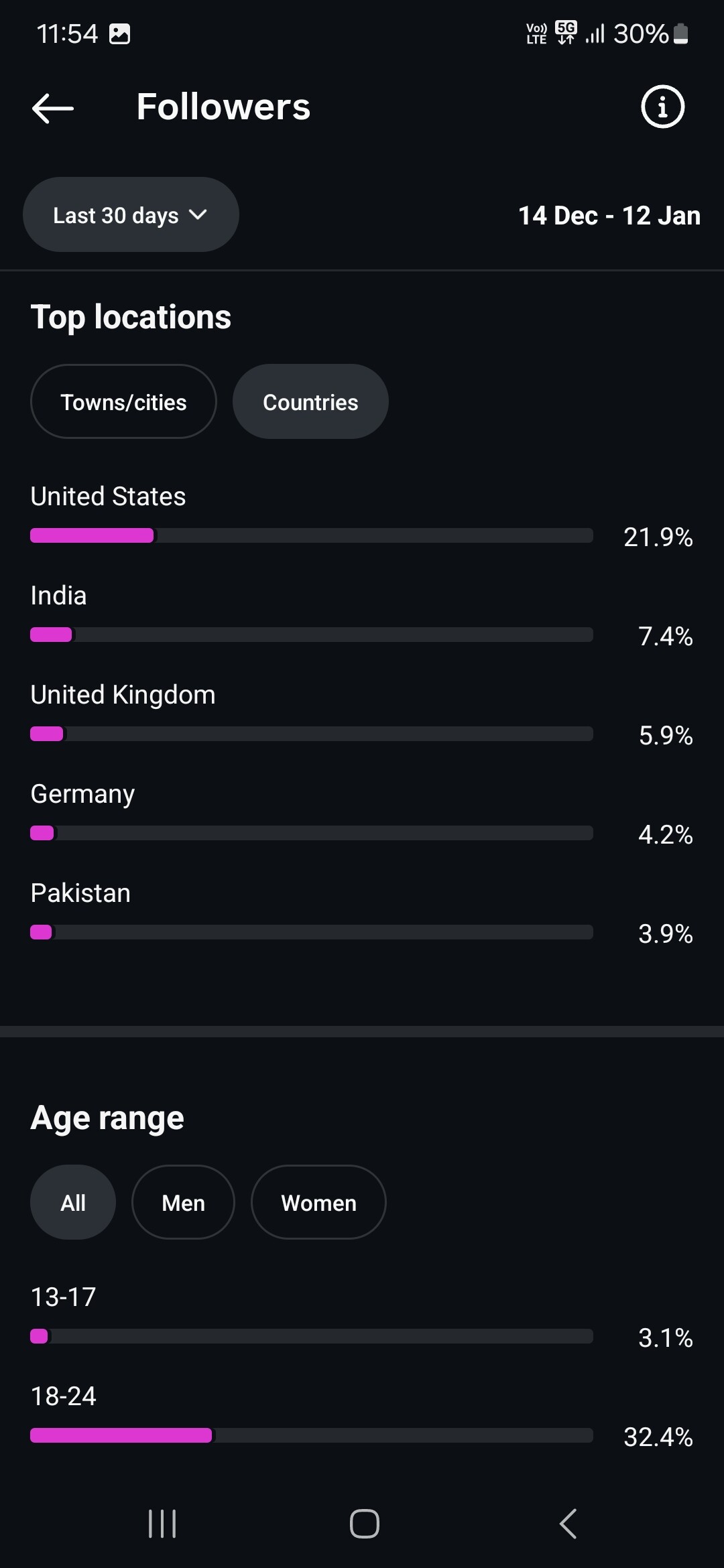Tap the 14 Dec - 12 Jan date range
The height and width of the screenshot is (1568, 724).
coord(609,216)
